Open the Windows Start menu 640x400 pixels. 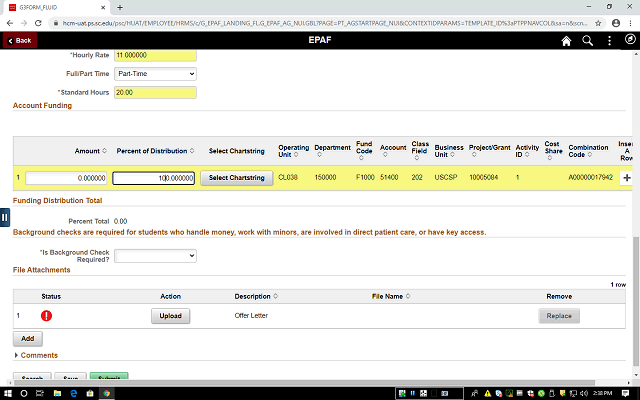tap(7, 393)
